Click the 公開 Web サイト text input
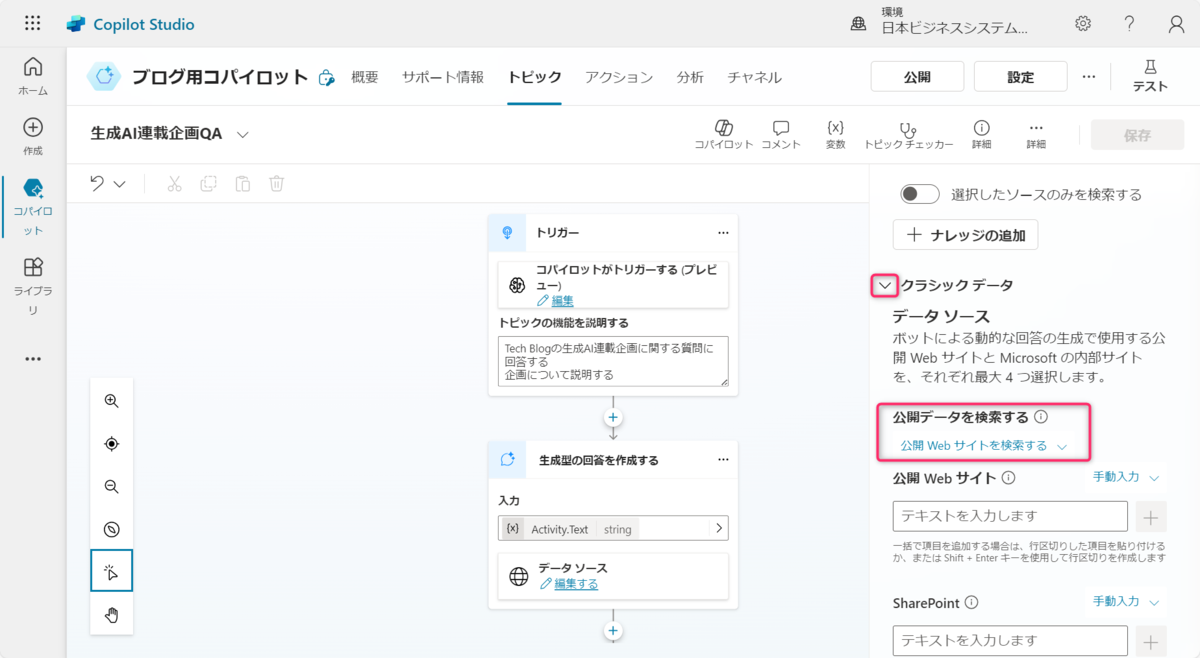This screenshot has height=658, width=1200. coord(1010,516)
